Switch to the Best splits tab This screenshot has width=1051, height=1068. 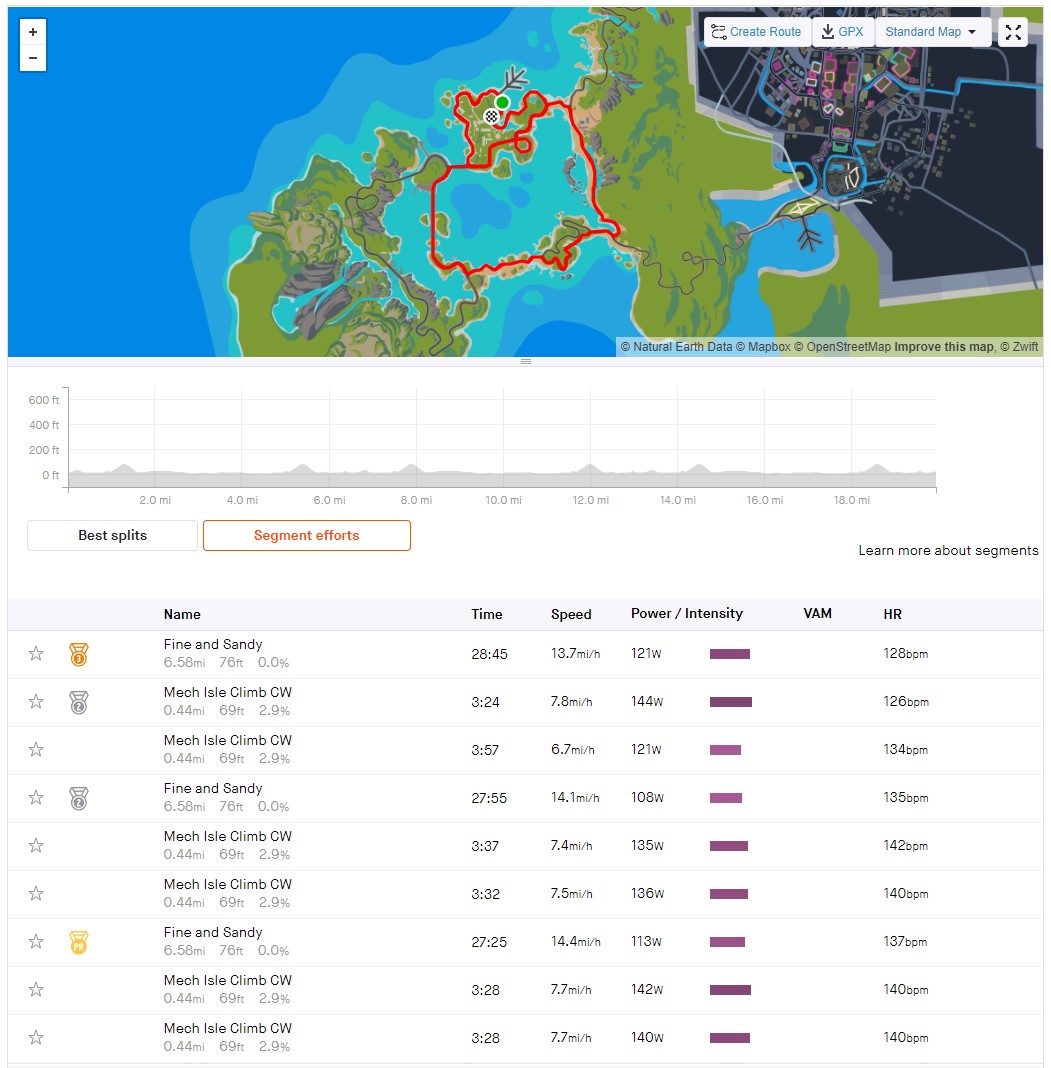point(112,535)
